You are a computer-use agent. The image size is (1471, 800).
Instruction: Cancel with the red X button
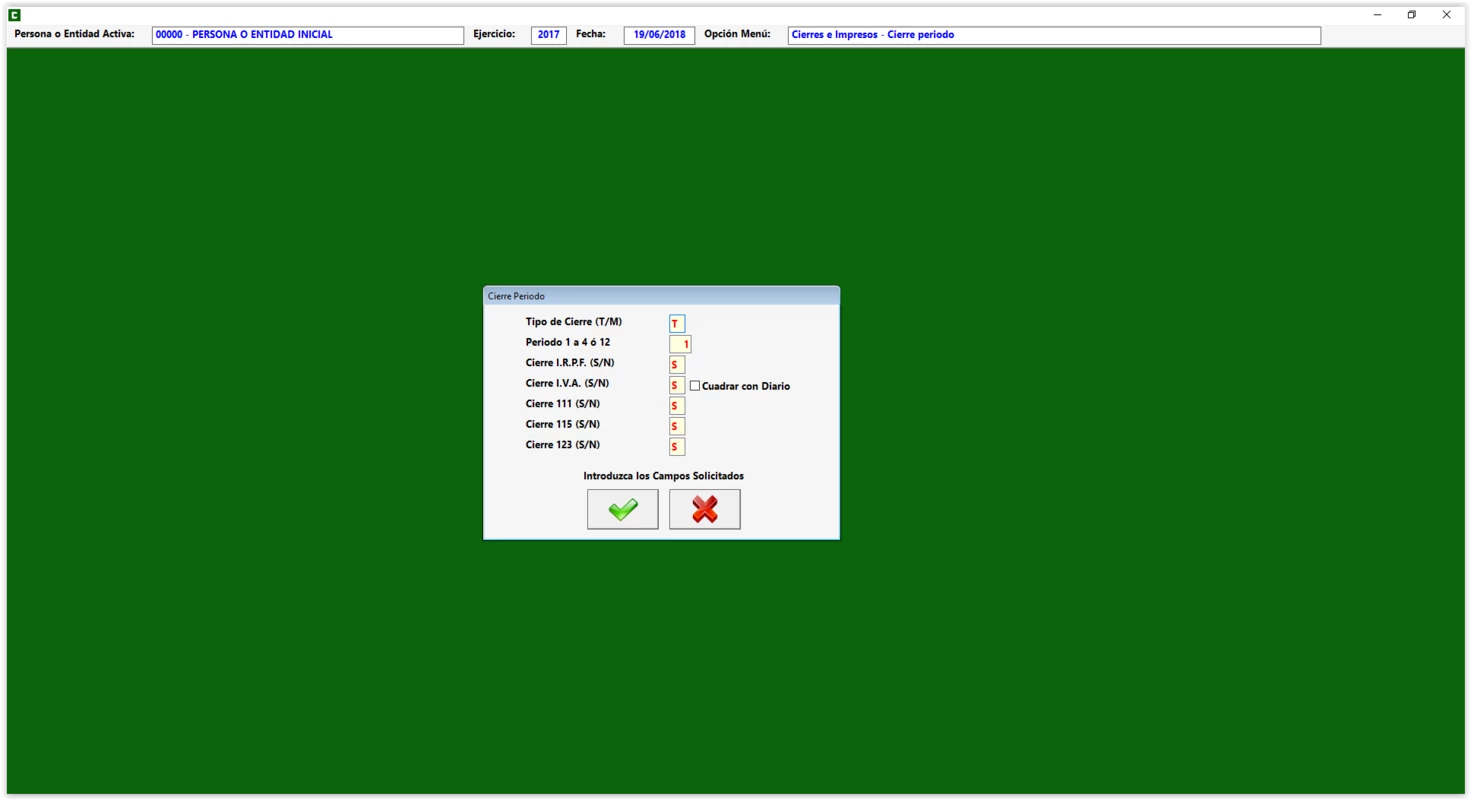[704, 509]
